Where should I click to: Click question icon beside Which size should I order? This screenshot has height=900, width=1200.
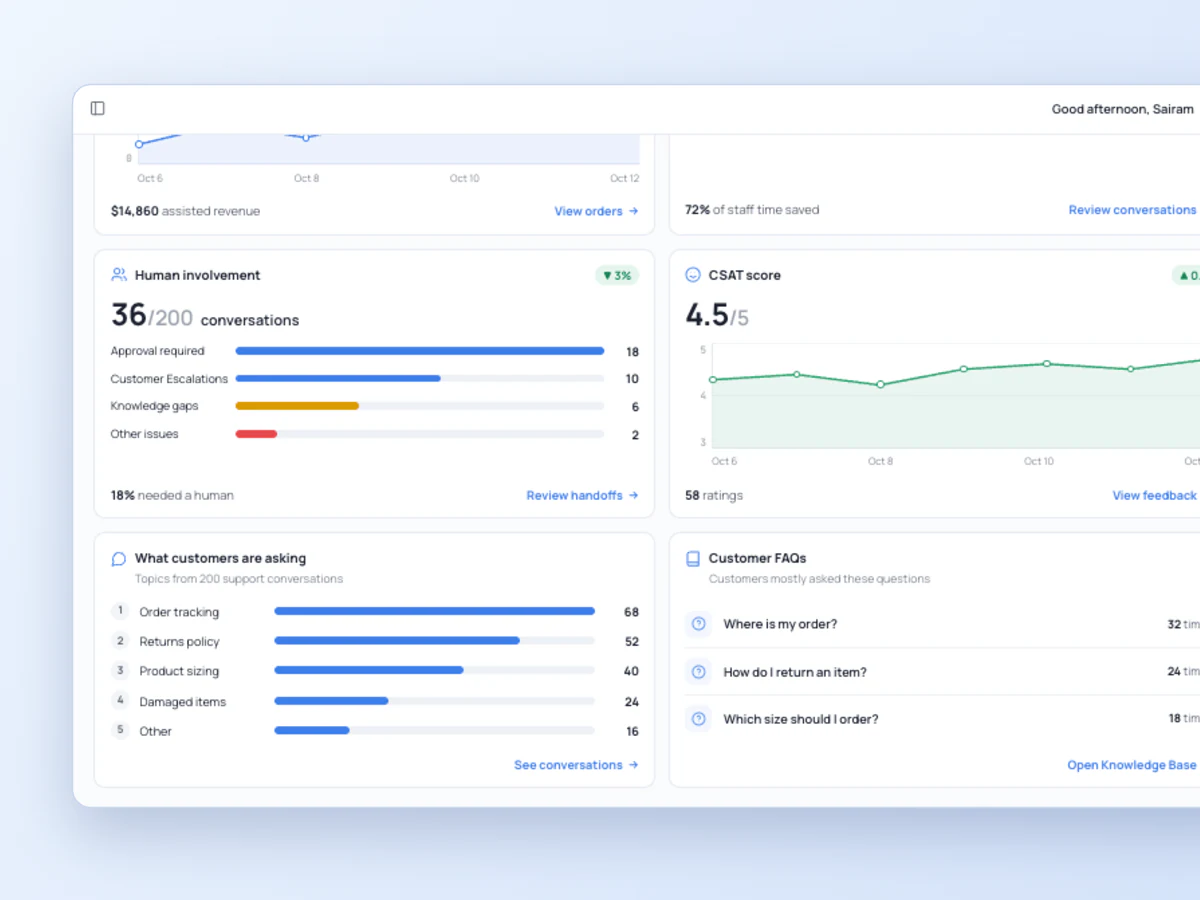coord(698,719)
